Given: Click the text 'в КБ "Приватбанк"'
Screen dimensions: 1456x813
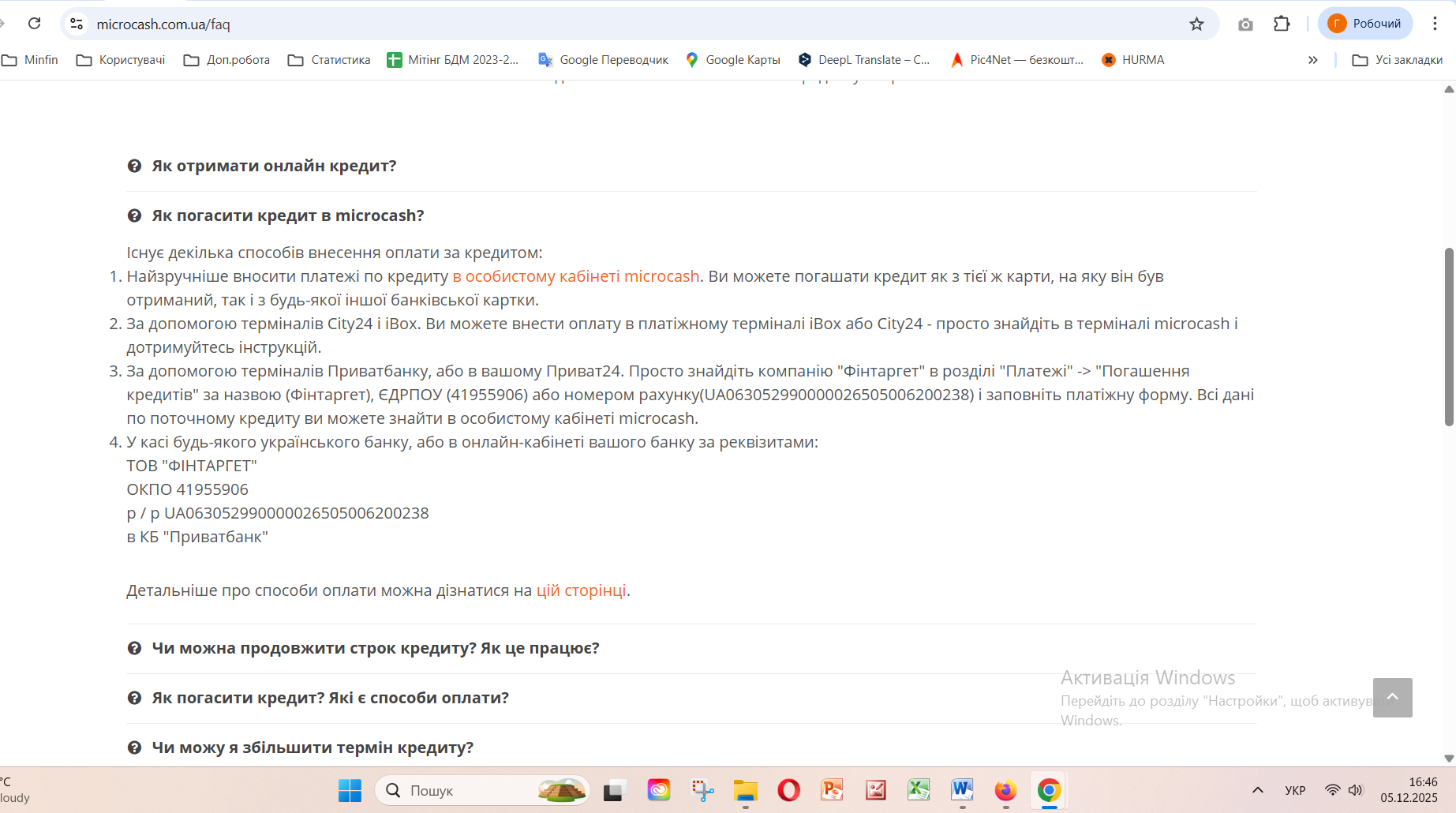Looking at the screenshot, I should click(197, 537).
